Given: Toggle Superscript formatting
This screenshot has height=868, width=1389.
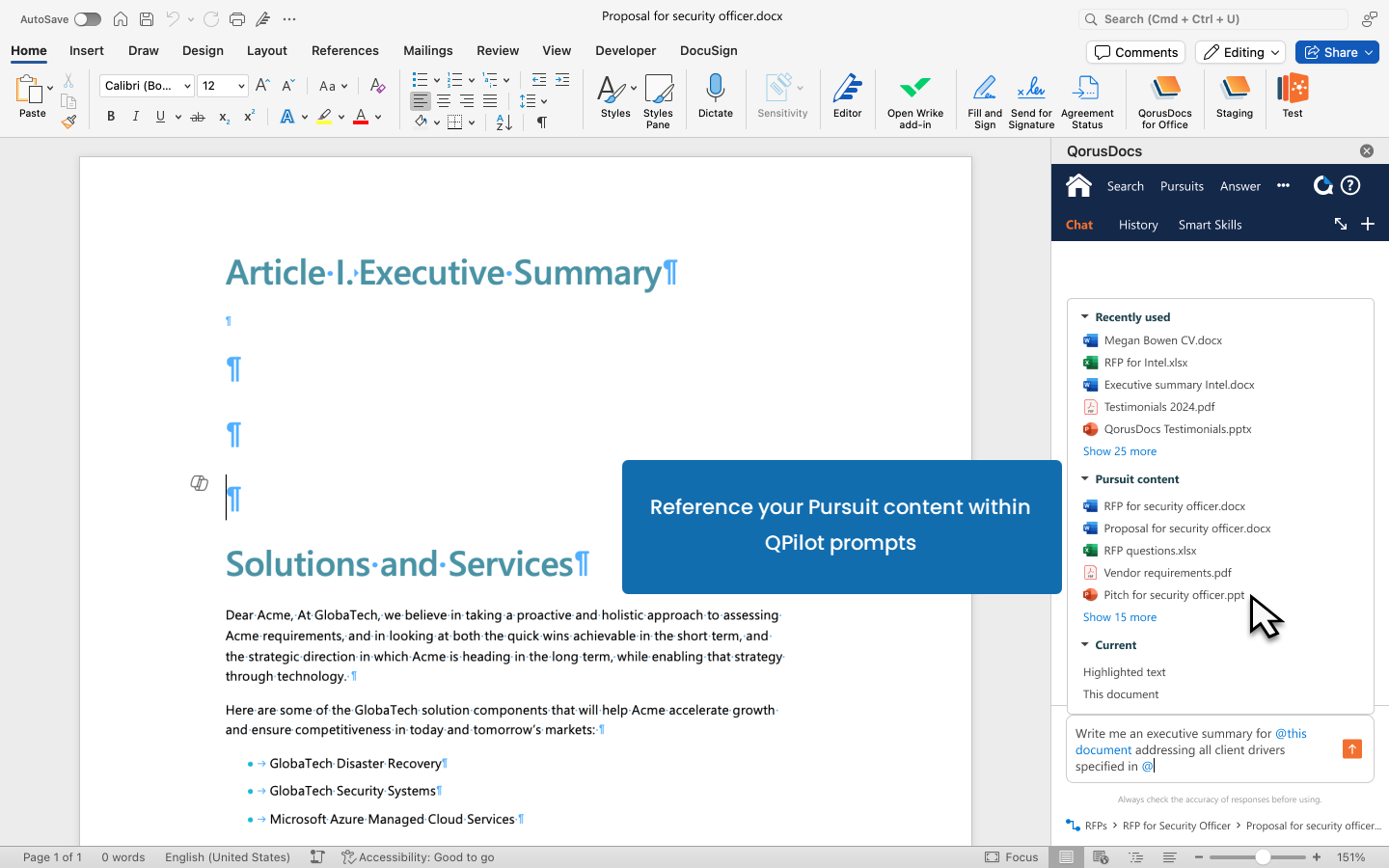Looking at the screenshot, I should pyautogui.click(x=249, y=117).
